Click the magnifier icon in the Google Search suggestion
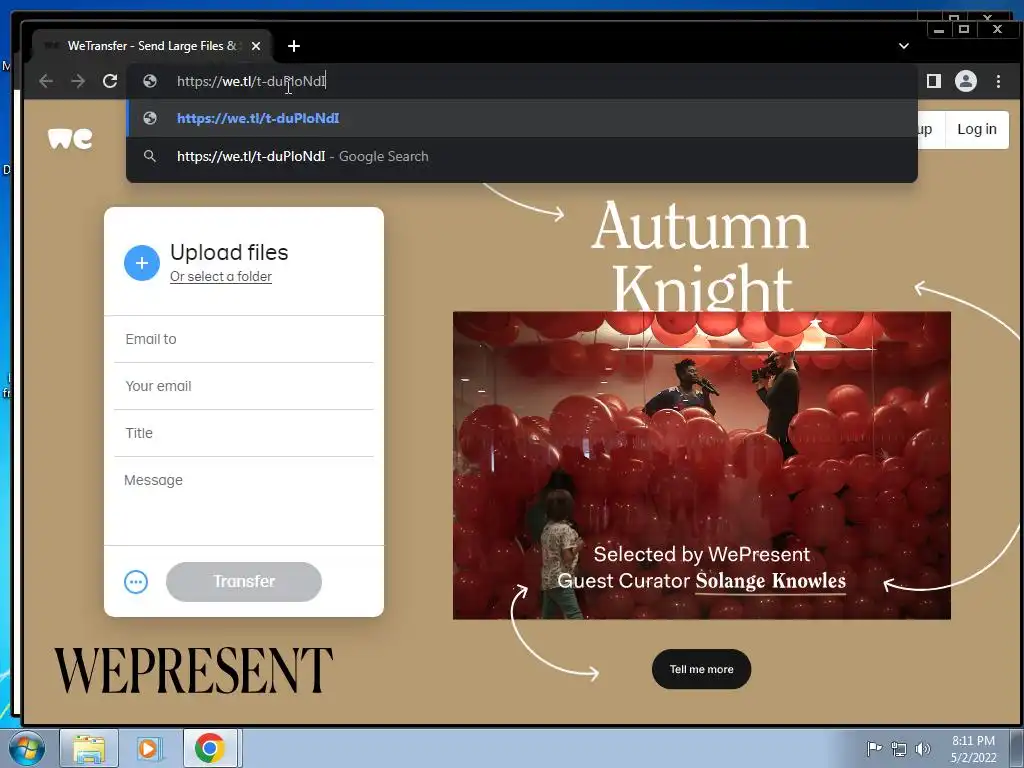The height and width of the screenshot is (768, 1024). click(x=150, y=156)
